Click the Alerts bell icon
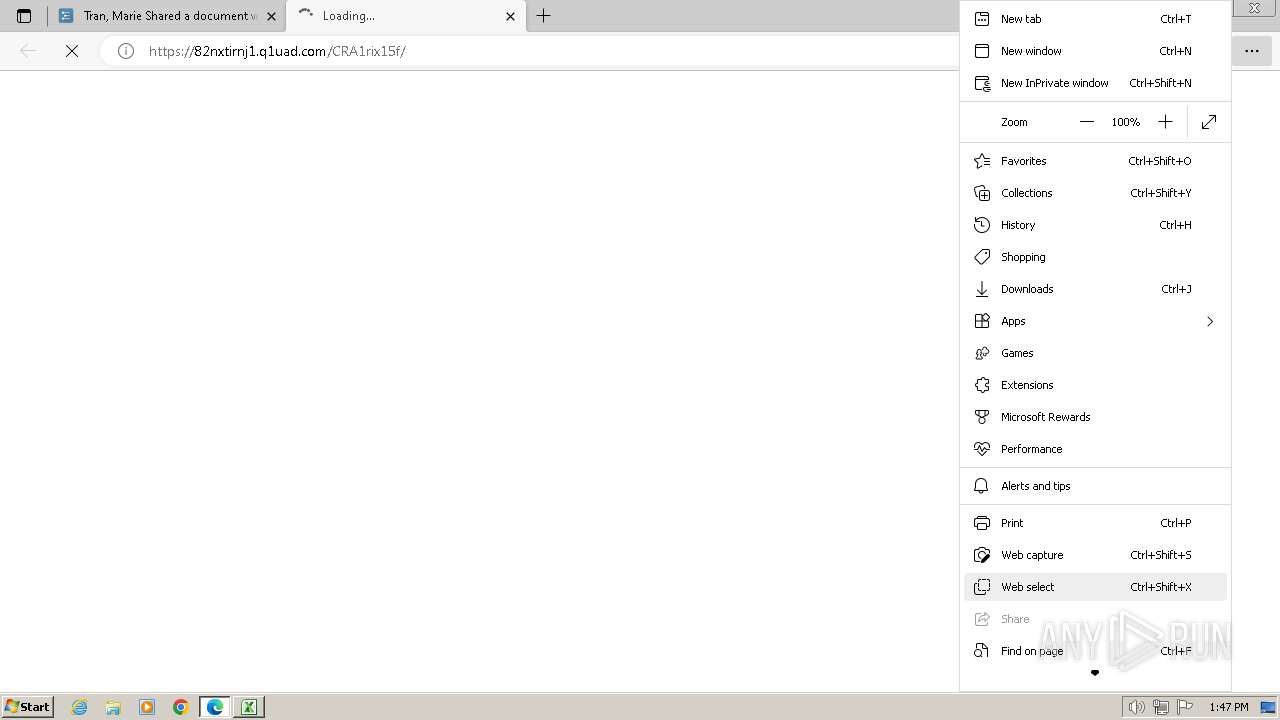This screenshot has width=1280, height=720. coord(982,486)
